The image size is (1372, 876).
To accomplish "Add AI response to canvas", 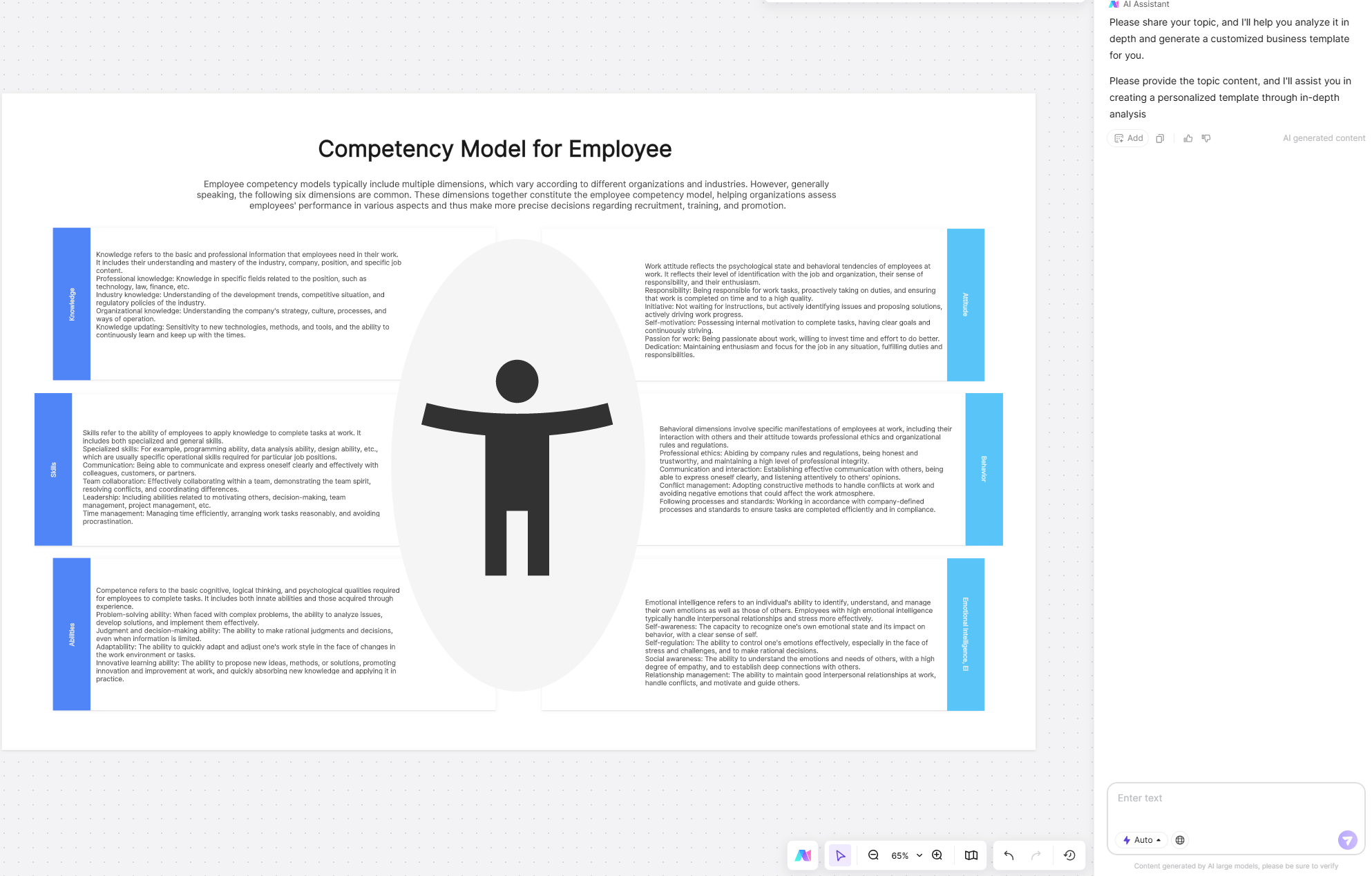I will 1128,138.
